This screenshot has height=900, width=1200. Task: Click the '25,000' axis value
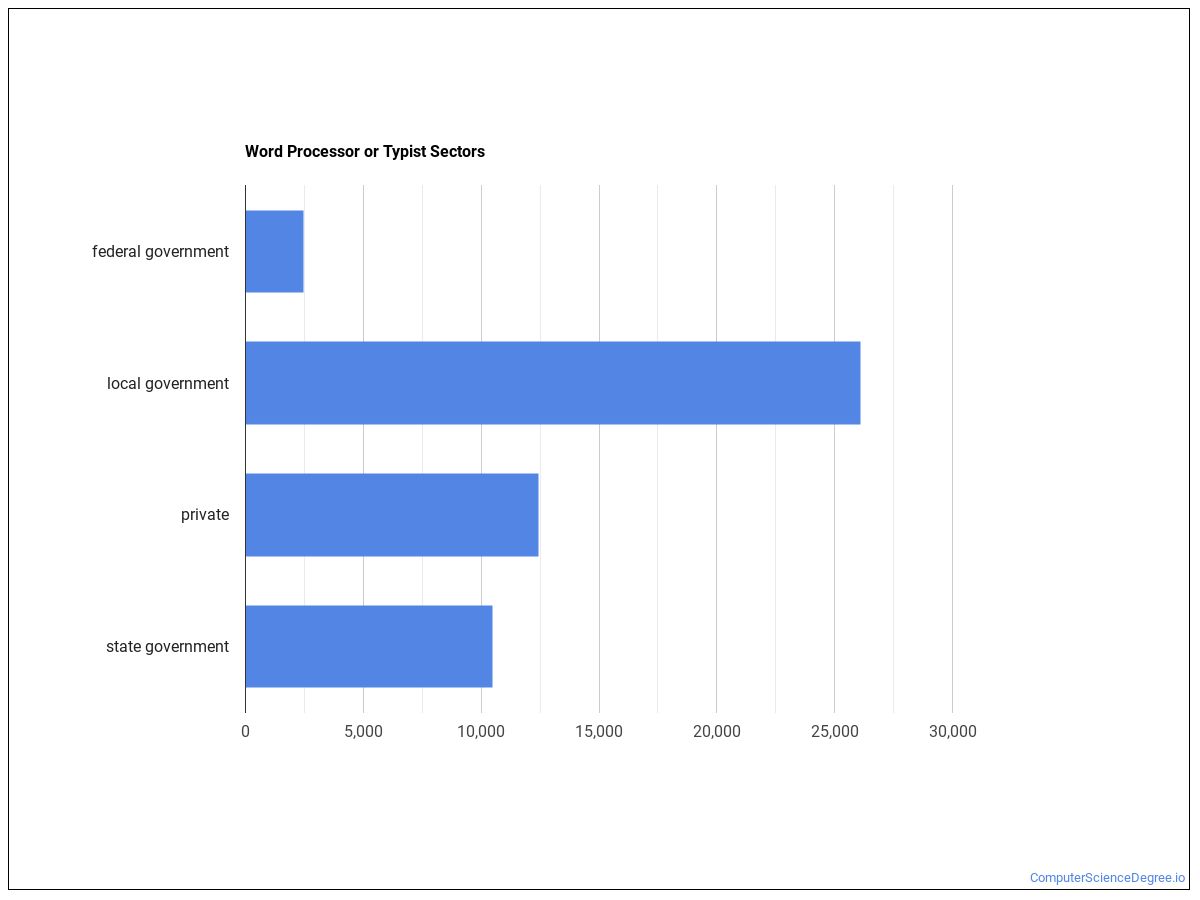coord(835,732)
